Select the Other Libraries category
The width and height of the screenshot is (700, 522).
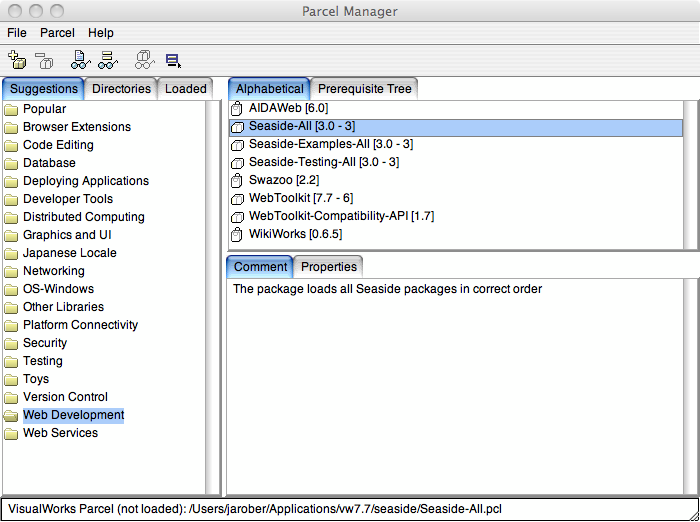(63, 307)
